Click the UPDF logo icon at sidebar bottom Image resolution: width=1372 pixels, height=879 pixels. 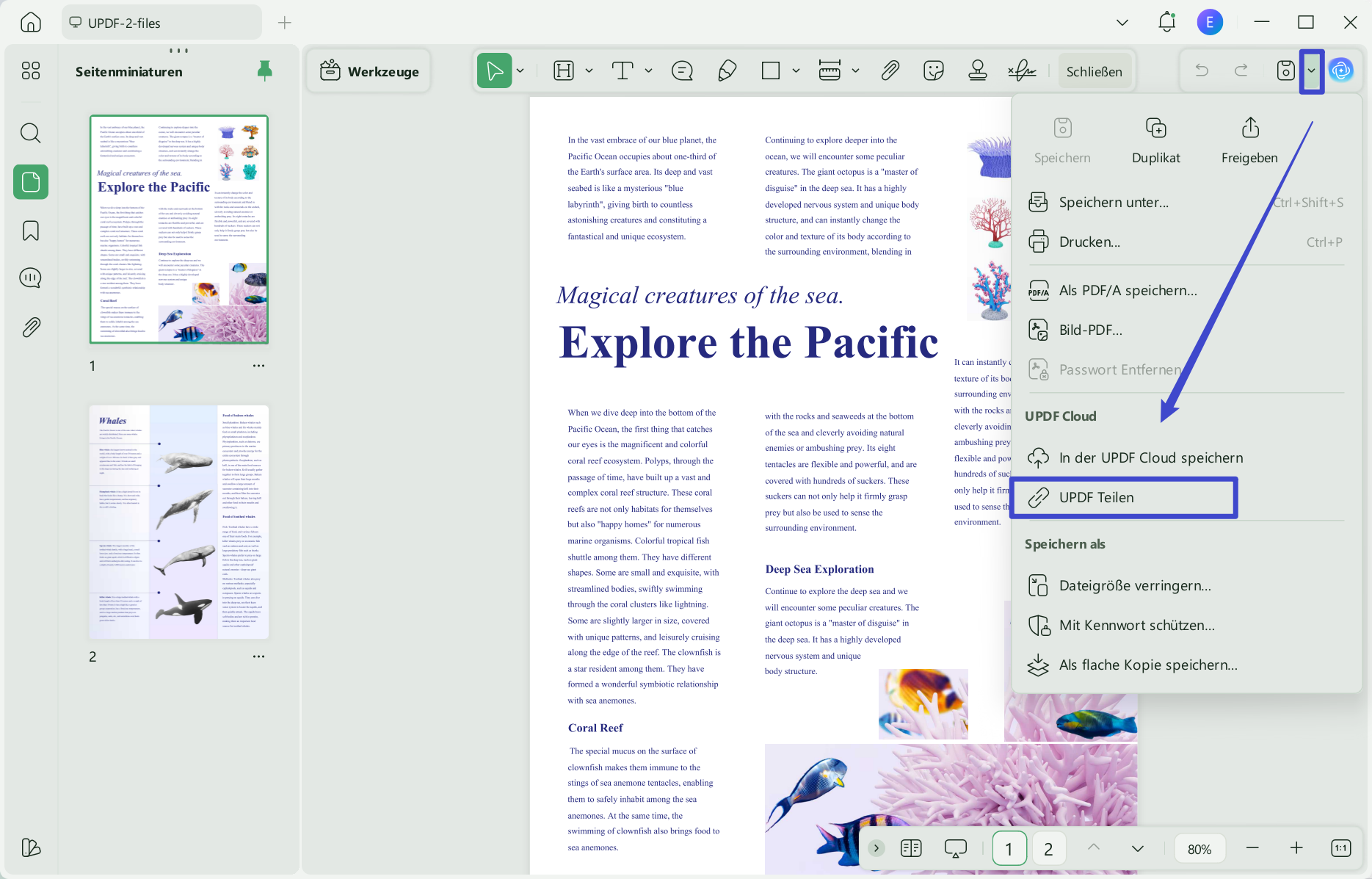coord(31,847)
